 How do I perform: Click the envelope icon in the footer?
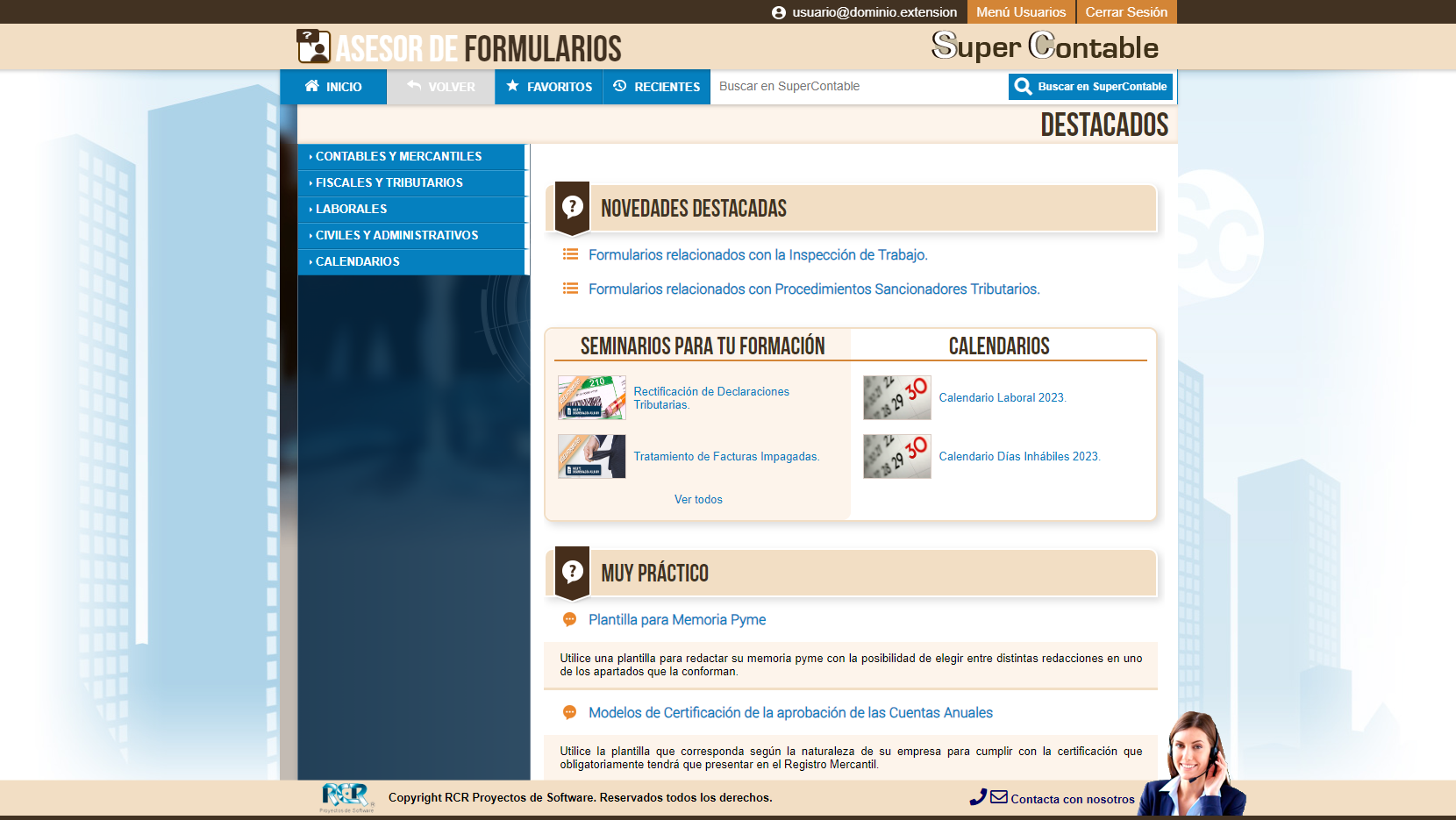click(999, 797)
